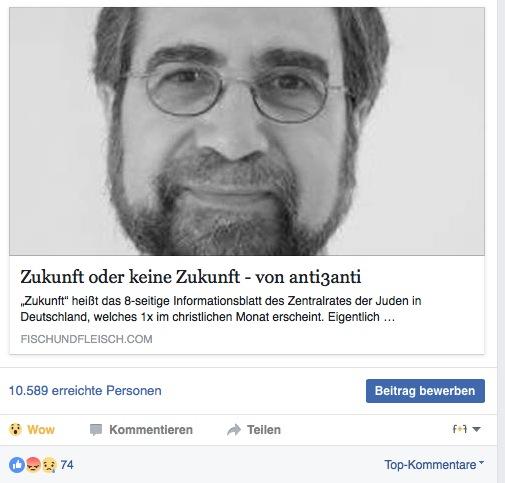Click the Teilen share arrow icon
Screen dimensions: 505x483
[x=234, y=430]
